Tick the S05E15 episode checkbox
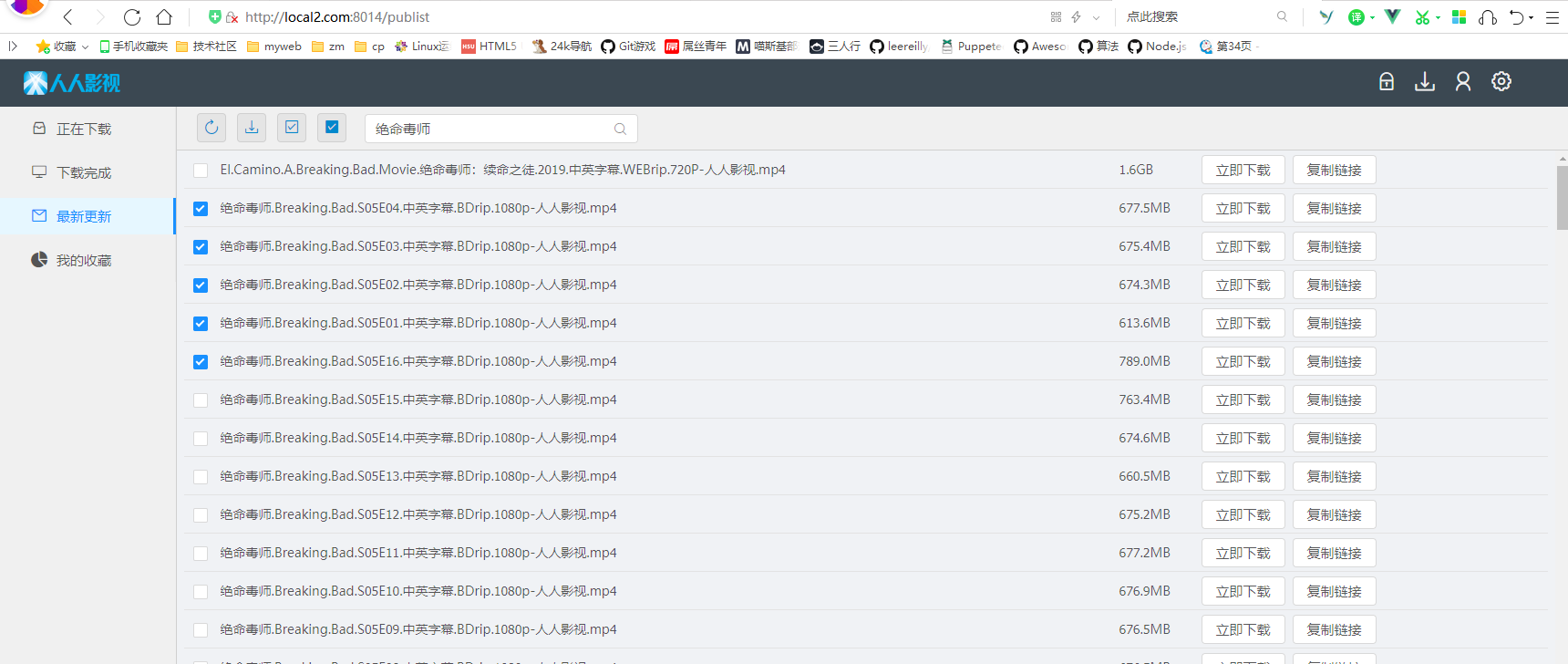 coord(201,400)
